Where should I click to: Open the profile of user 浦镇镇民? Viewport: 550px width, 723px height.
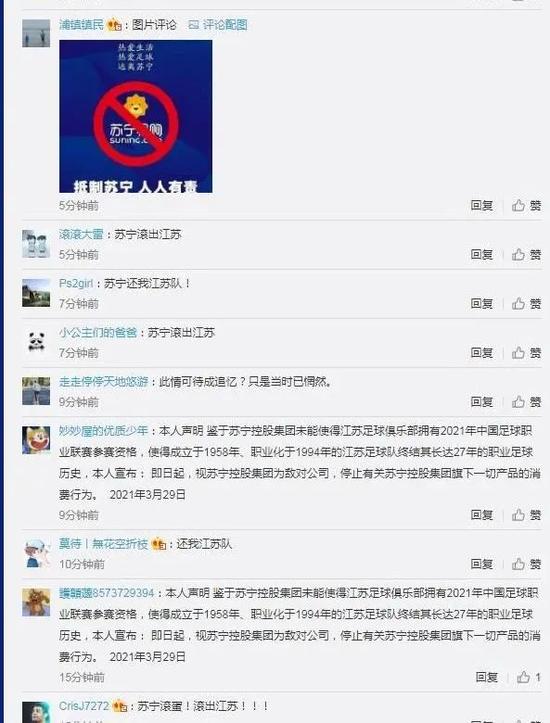coord(82,24)
